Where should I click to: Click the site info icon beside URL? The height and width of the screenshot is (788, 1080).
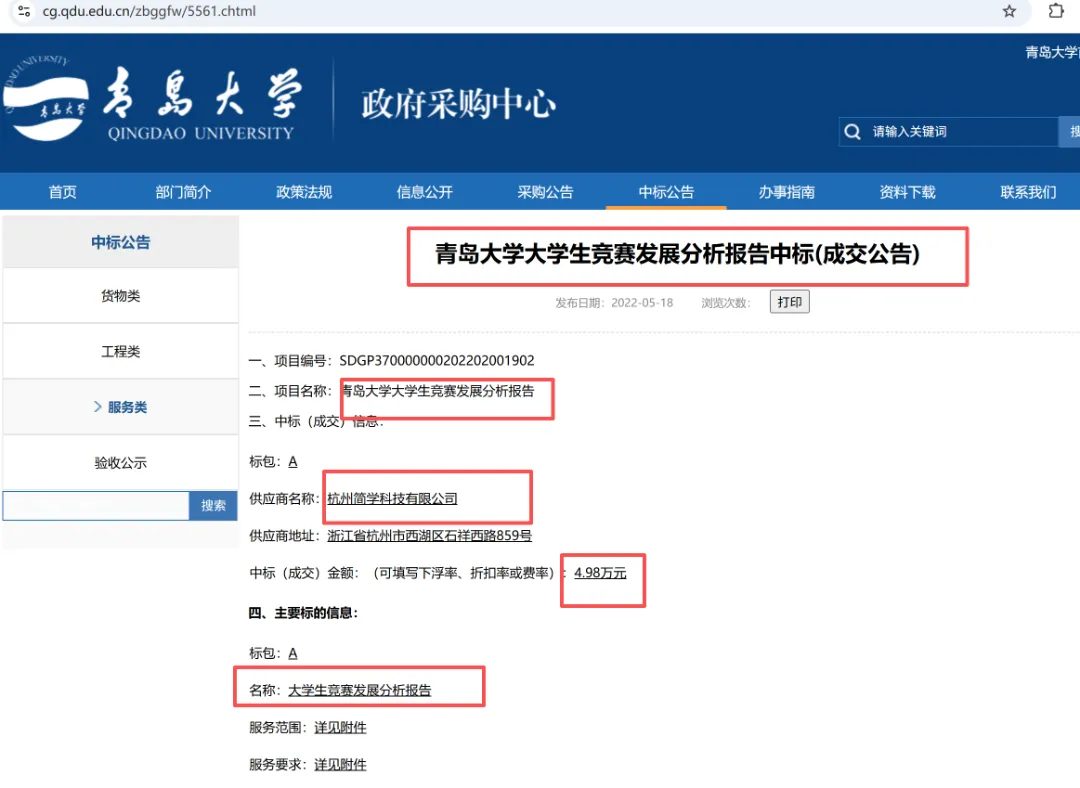[24, 11]
